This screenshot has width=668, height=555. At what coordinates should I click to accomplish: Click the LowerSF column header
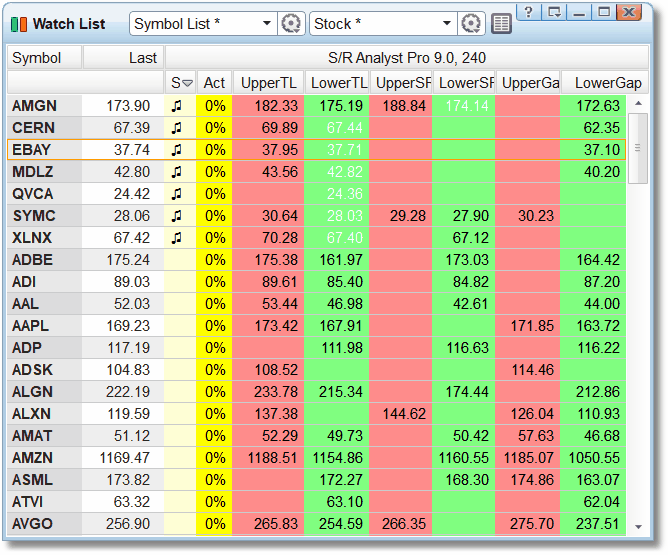pyautogui.click(x=464, y=83)
